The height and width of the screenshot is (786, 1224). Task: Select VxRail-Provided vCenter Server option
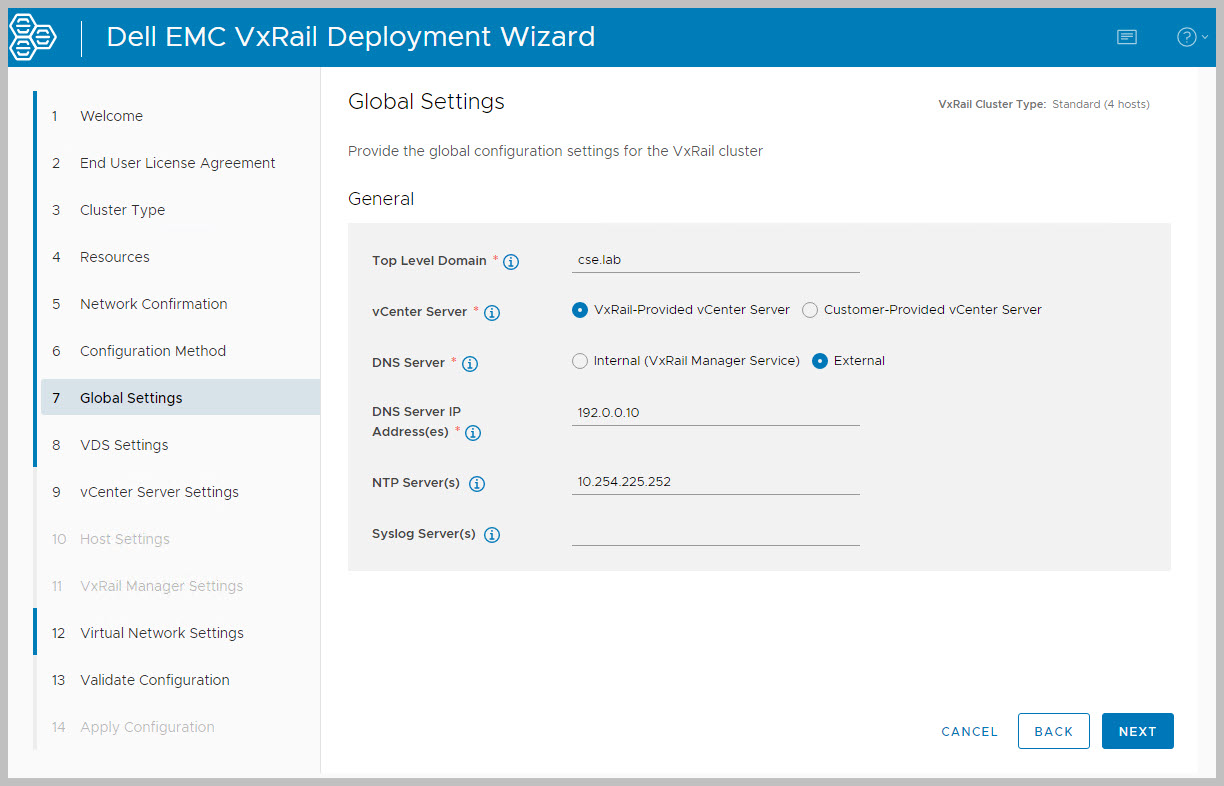(580, 310)
